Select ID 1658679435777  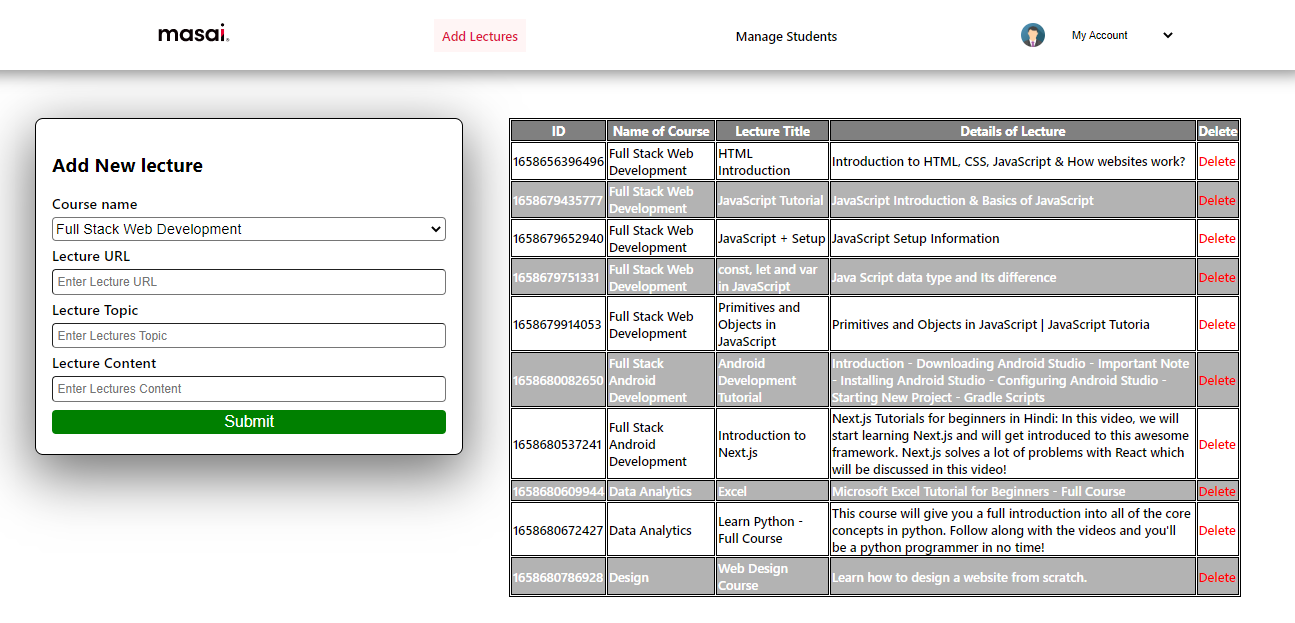[x=558, y=200]
